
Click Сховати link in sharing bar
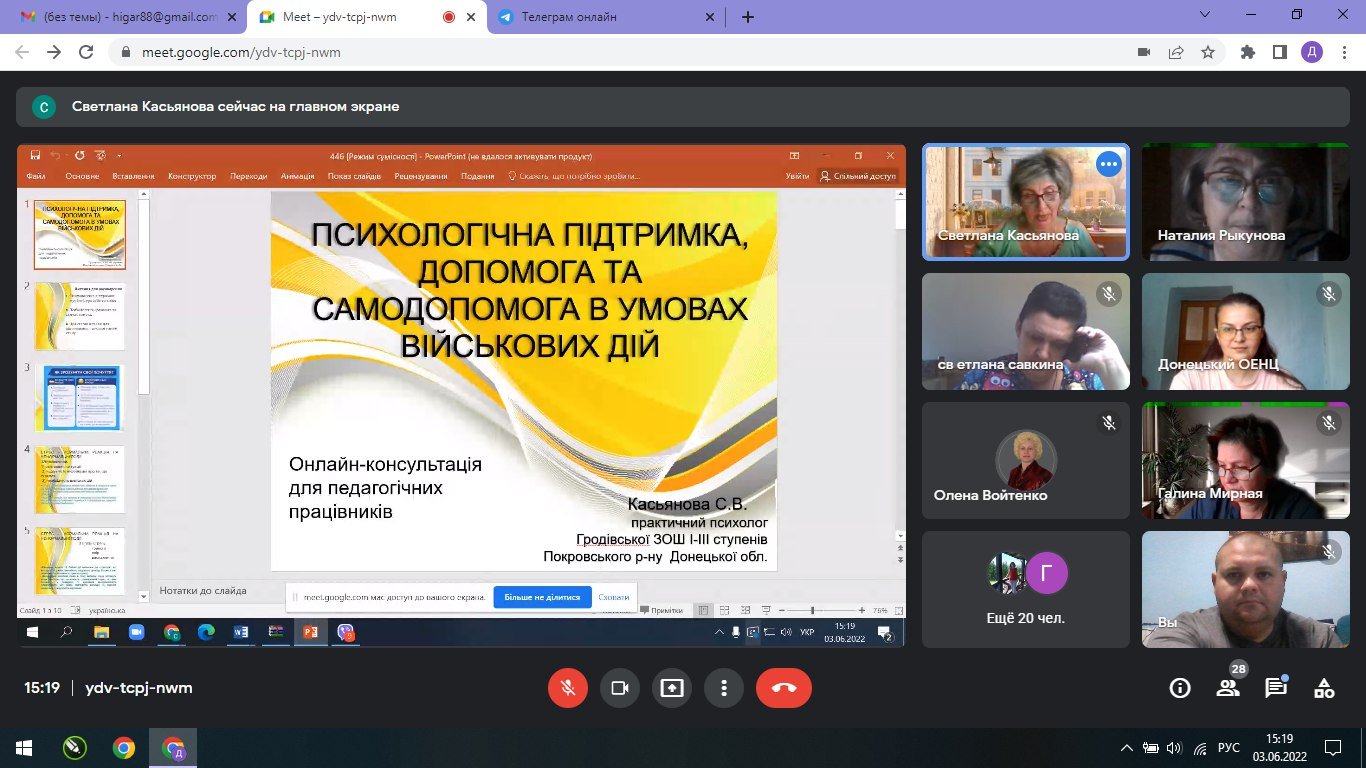(x=613, y=597)
